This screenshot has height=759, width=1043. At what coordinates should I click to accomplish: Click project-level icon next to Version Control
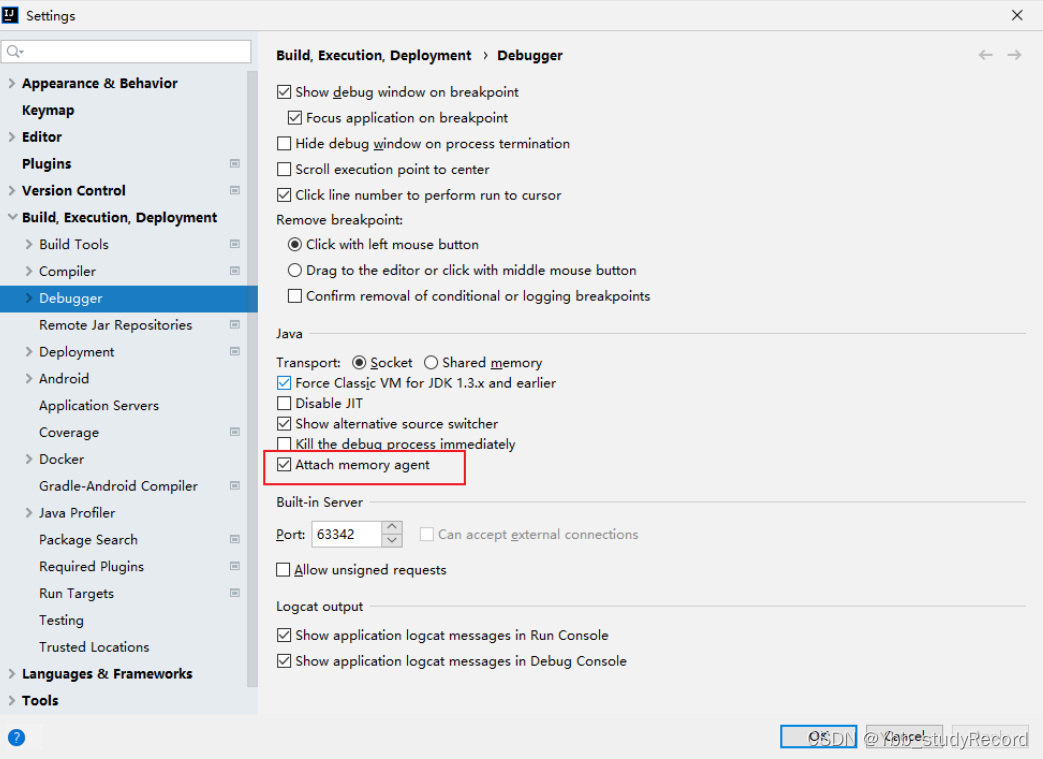[235, 190]
